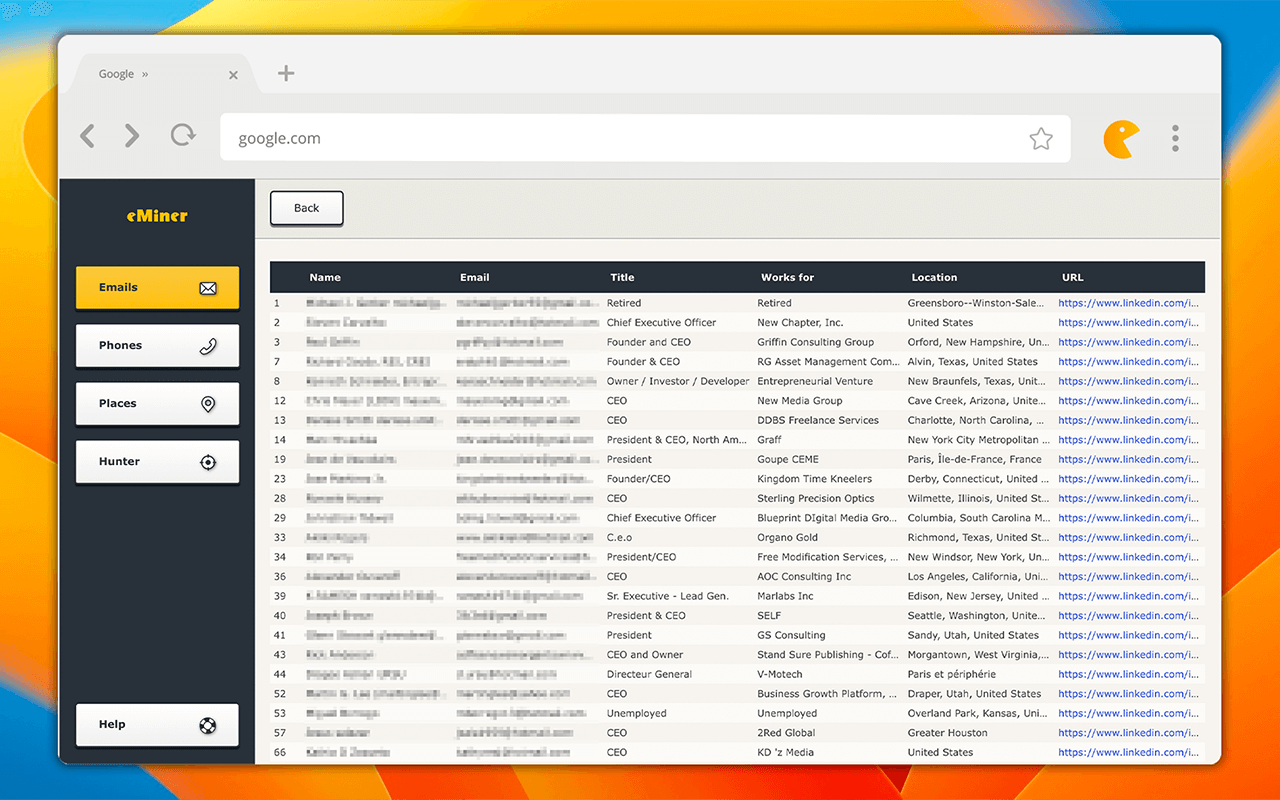
Task: Click the 'Founder and CEO' title cell
Action: point(648,342)
